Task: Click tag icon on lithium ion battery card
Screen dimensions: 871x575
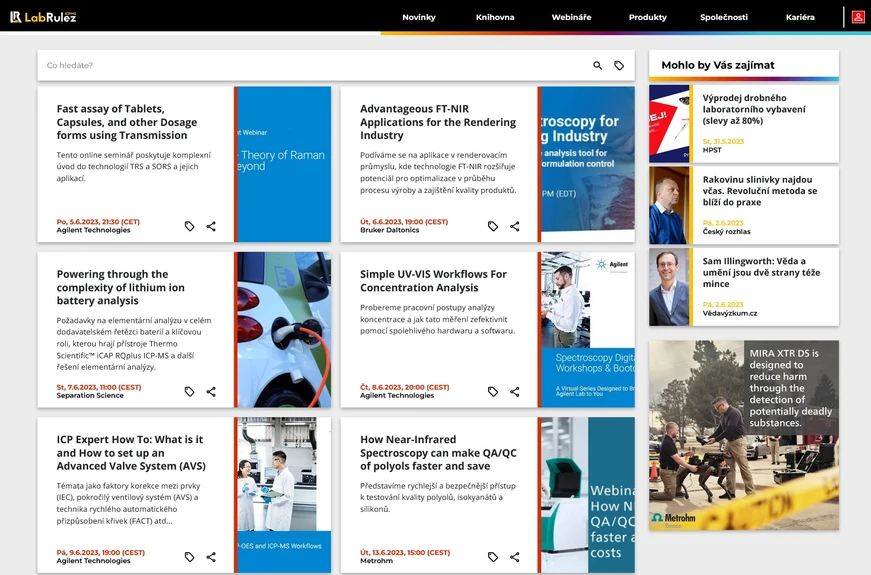Action: point(189,392)
